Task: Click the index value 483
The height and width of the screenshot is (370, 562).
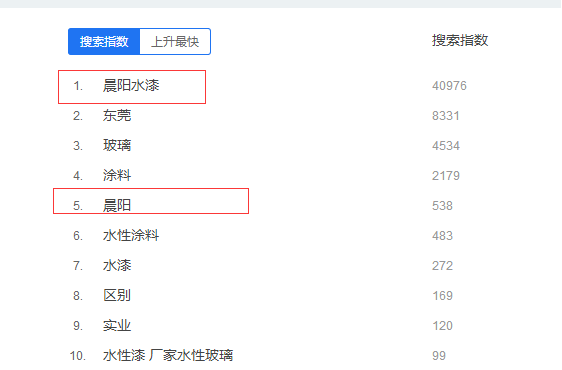Action: tap(442, 236)
